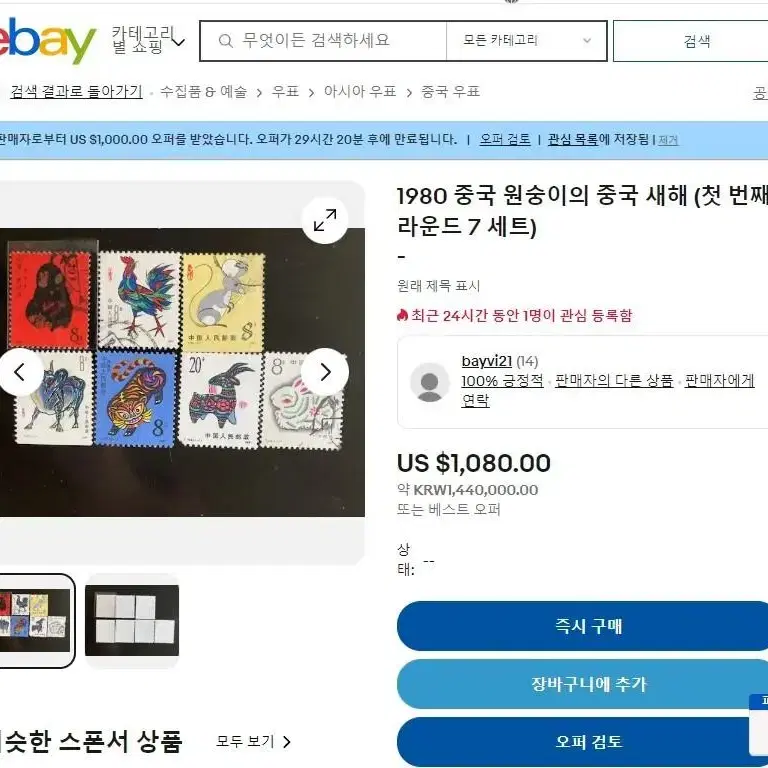Select the second thumbnail showing stamp backs
The width and height of the screenshot is (768, 768).
coord(132,621)
